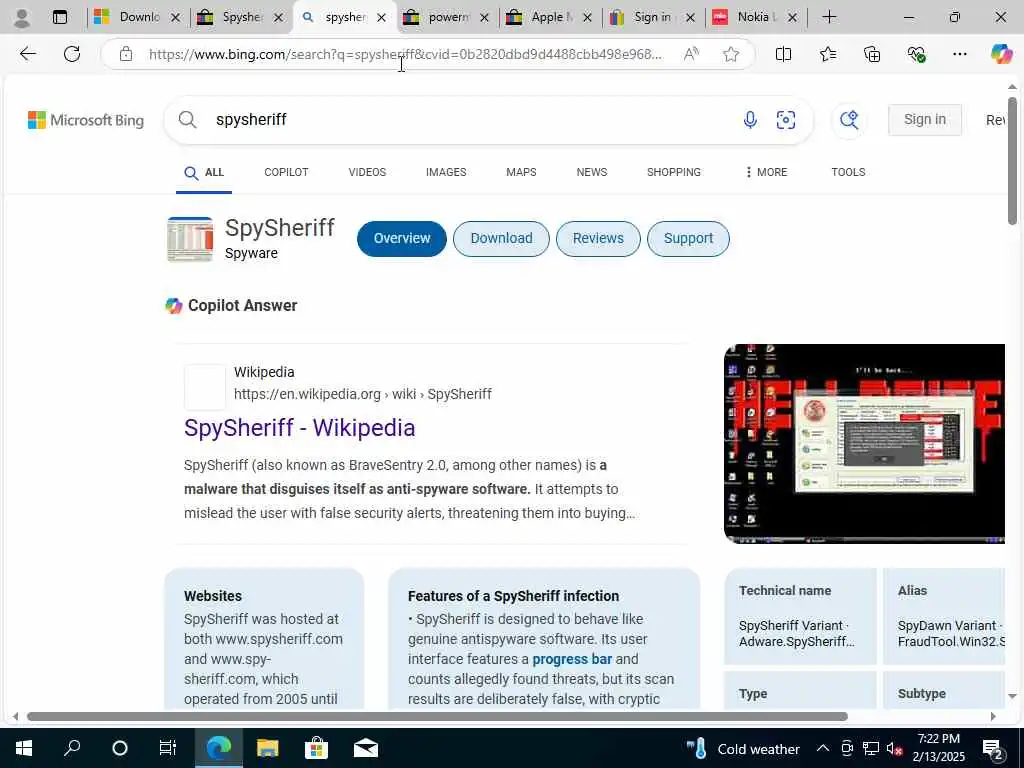1024x768 pixels.
Task: Open the tab actions menu icon
Action: 59,18
